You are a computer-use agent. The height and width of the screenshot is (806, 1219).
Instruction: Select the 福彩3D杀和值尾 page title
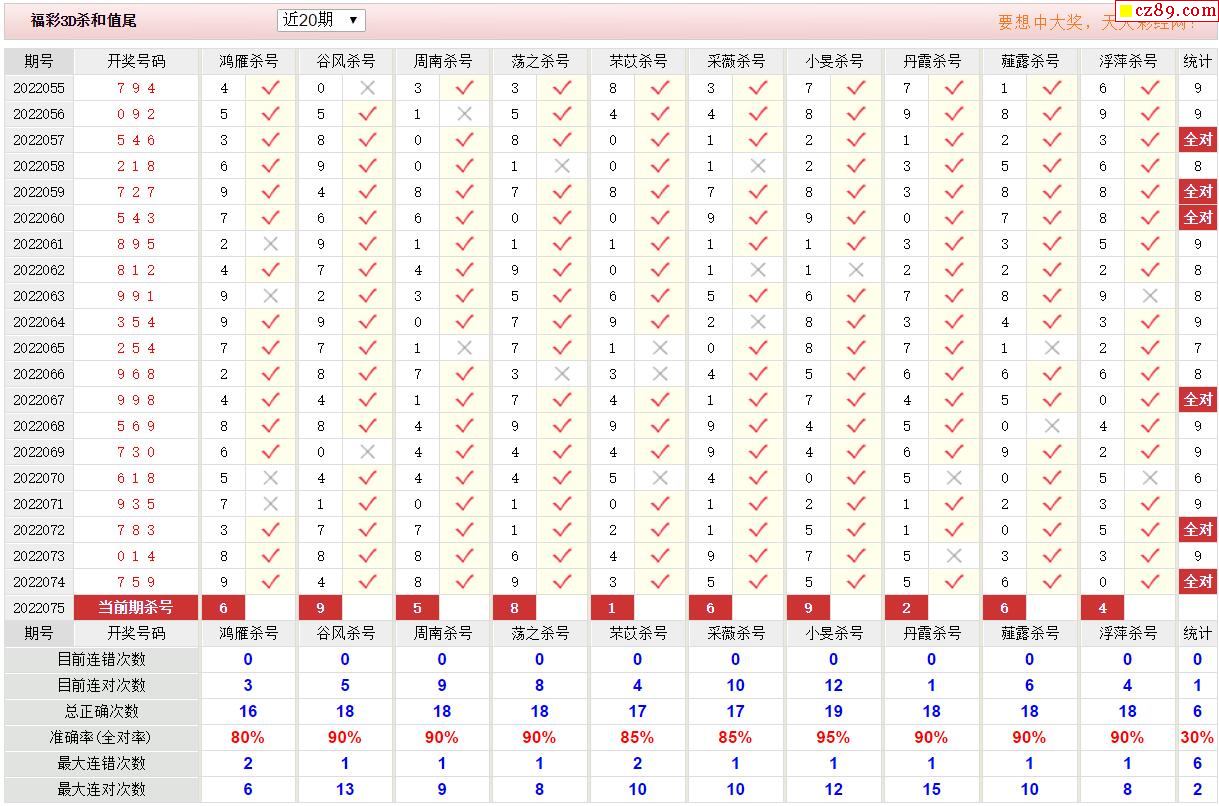pyautogui.click(x=84, y=20)
